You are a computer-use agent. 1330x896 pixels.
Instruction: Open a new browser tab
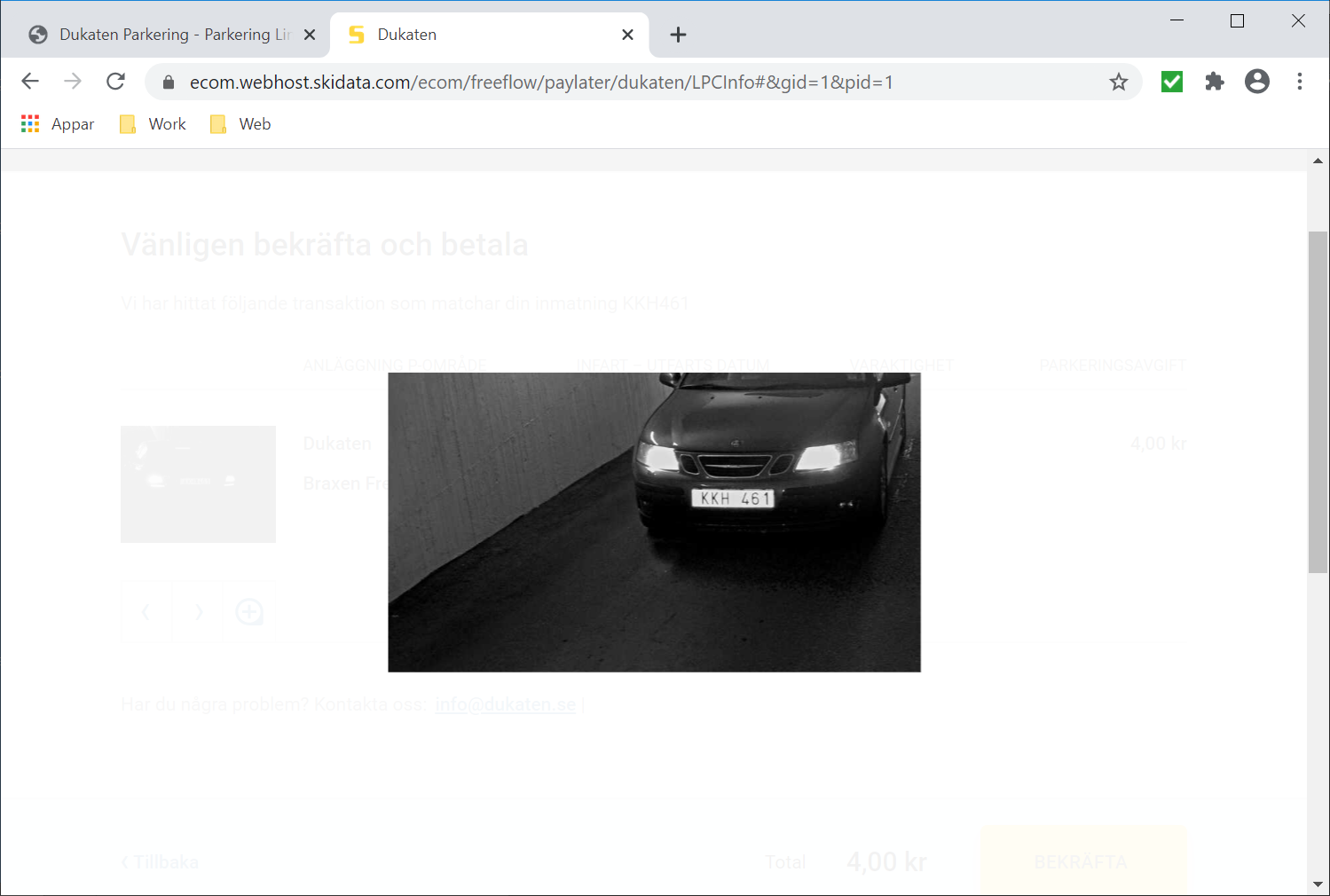pos(678,35)
